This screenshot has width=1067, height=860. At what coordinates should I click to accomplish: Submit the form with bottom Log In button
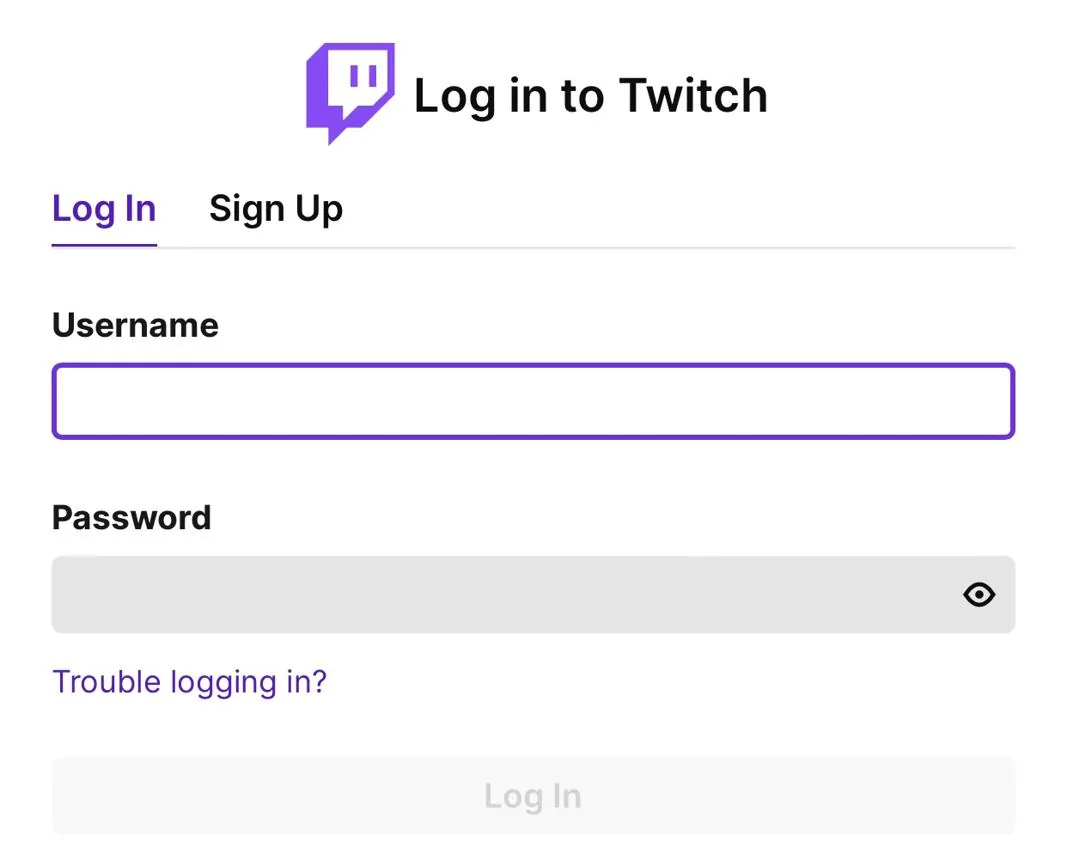tap(534, 795)
